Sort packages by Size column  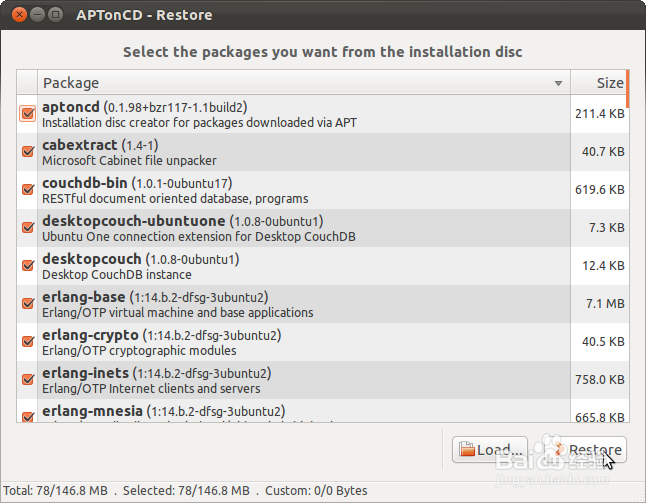pos(599,83)
